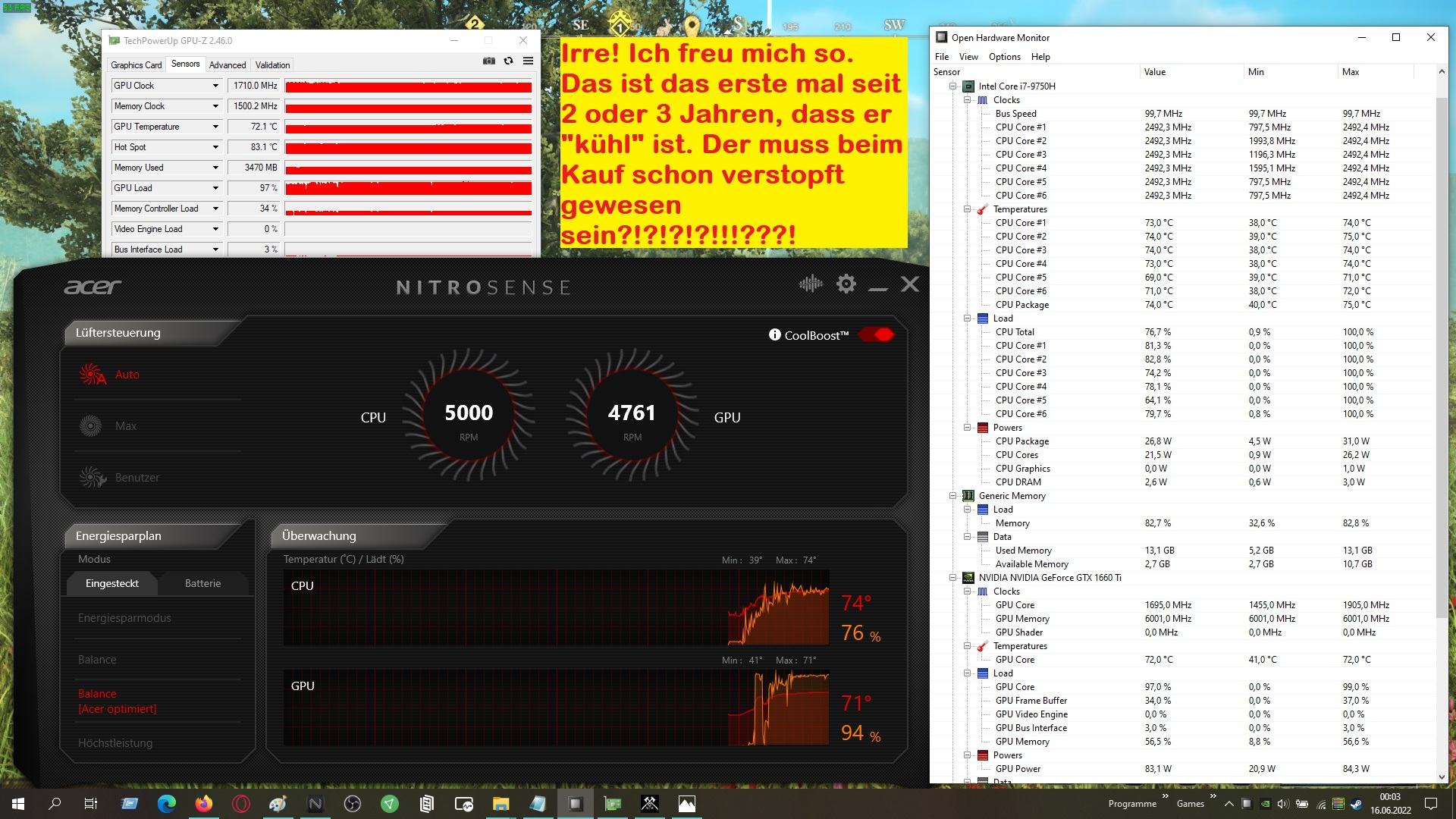
Task: Select Auto fan control mode
Action: coord(127,375)
